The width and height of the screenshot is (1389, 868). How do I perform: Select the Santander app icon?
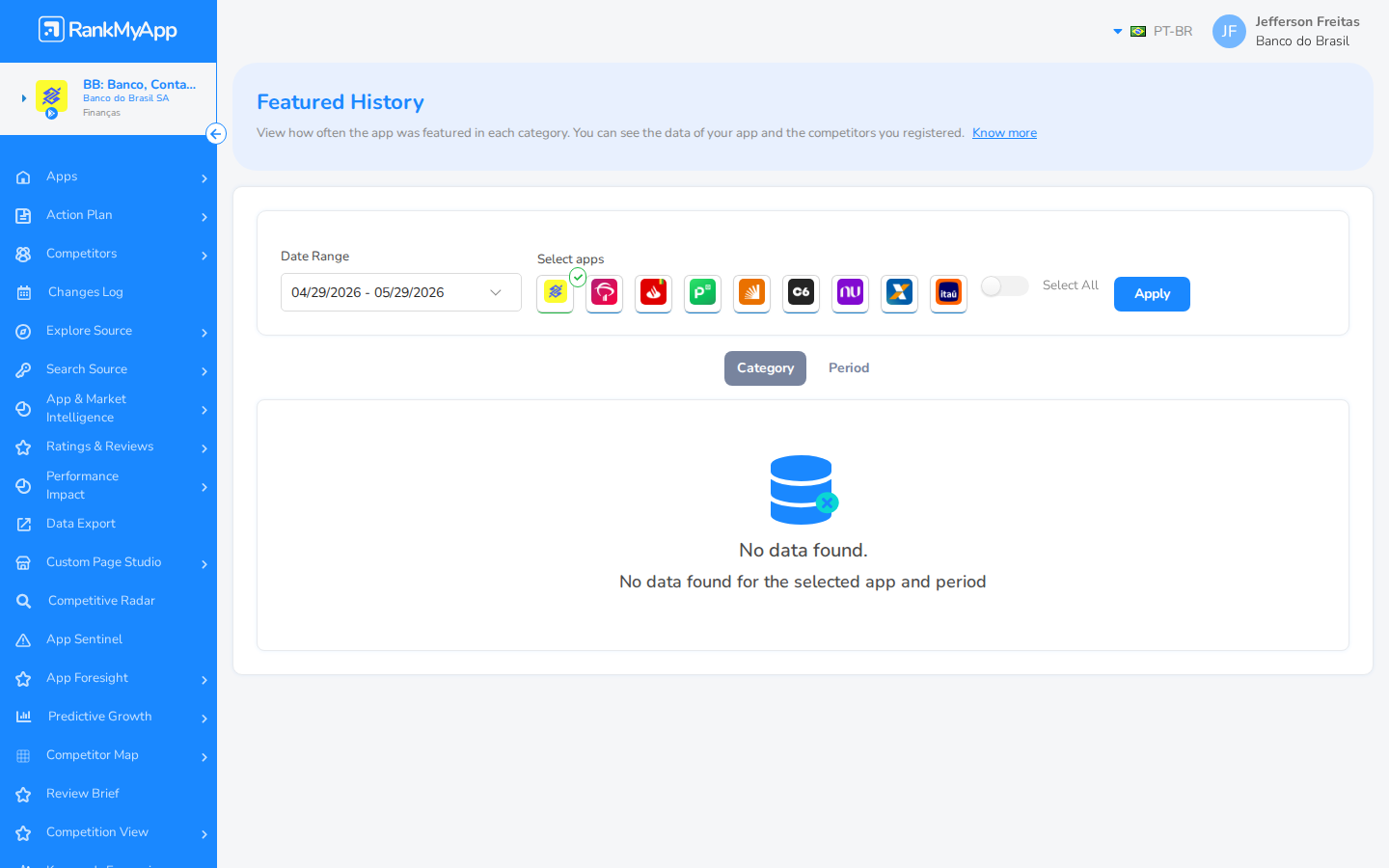[653, 292]
